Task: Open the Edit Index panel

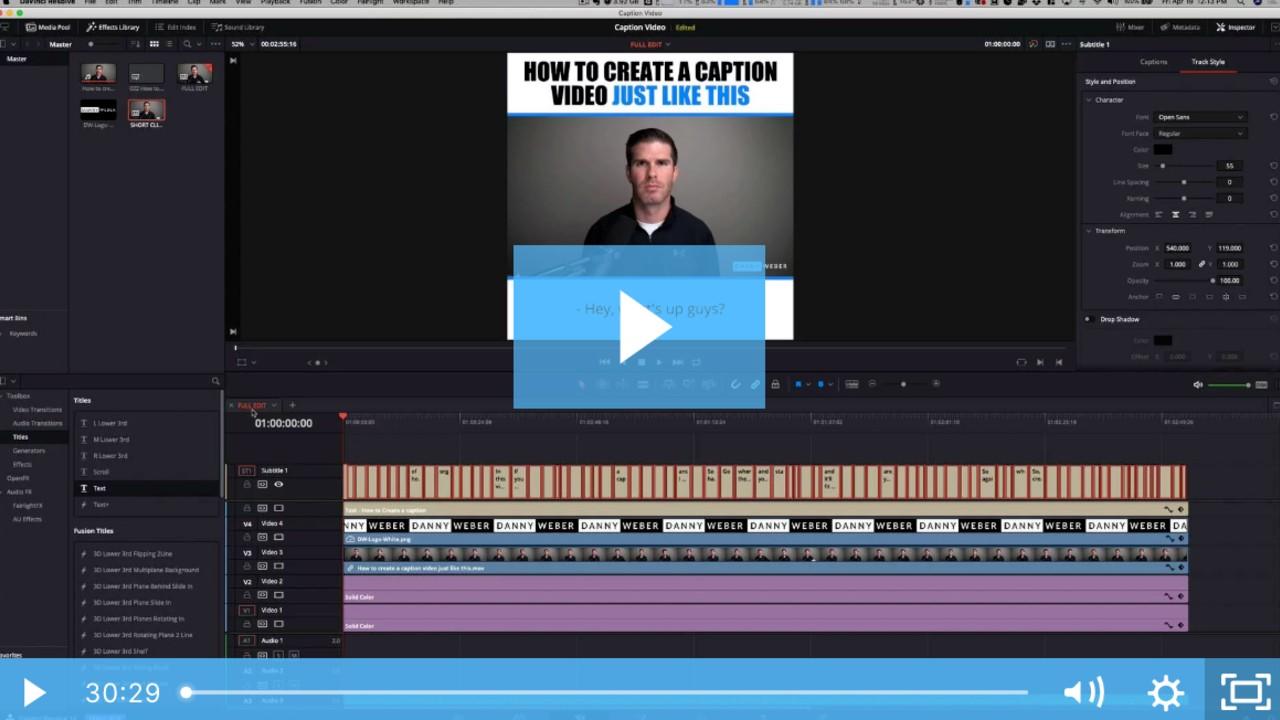Action: click(x=176, y=27)
